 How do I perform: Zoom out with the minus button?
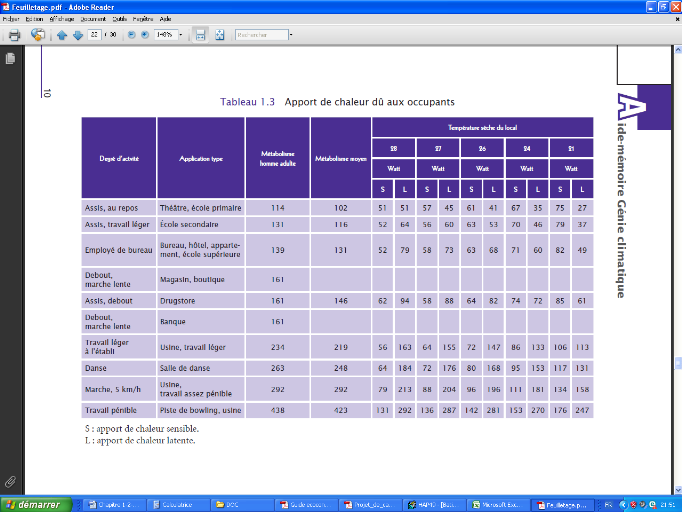click(131, 35)
